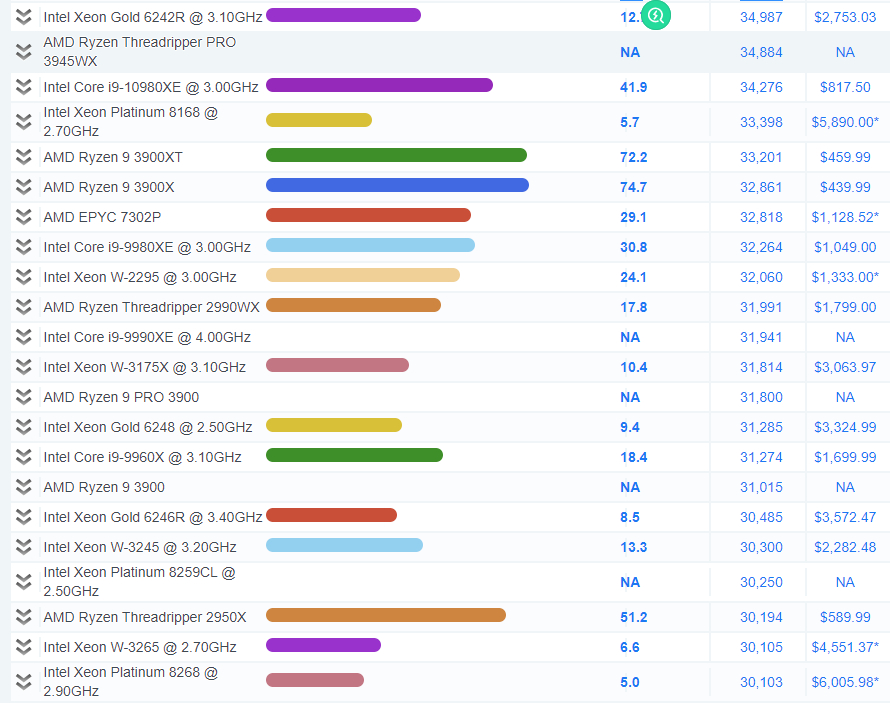Click CPU mark 34,987
The image size is (890, 703).
point(761,18)
